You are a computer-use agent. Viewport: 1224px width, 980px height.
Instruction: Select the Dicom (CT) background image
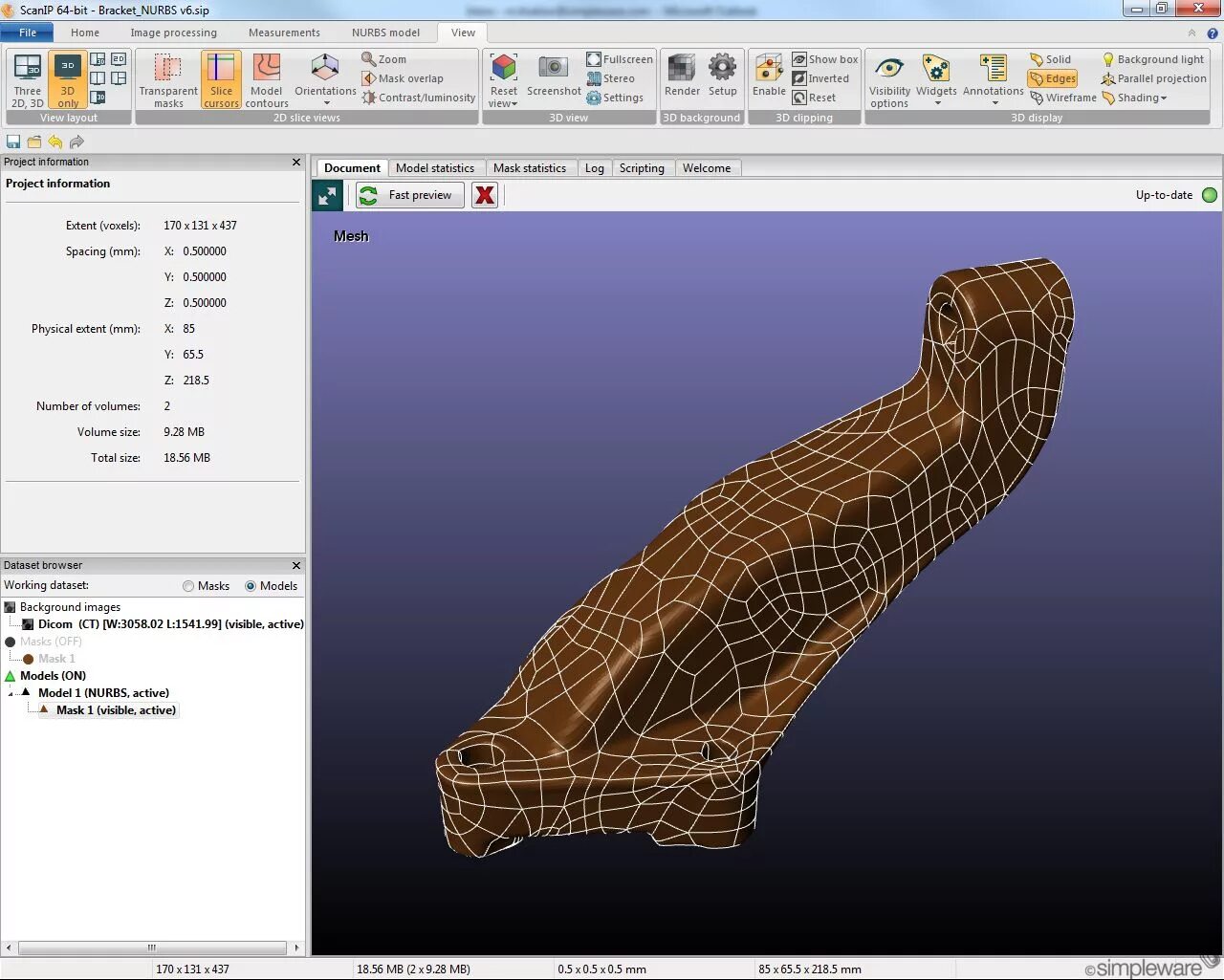coord(163,624)
